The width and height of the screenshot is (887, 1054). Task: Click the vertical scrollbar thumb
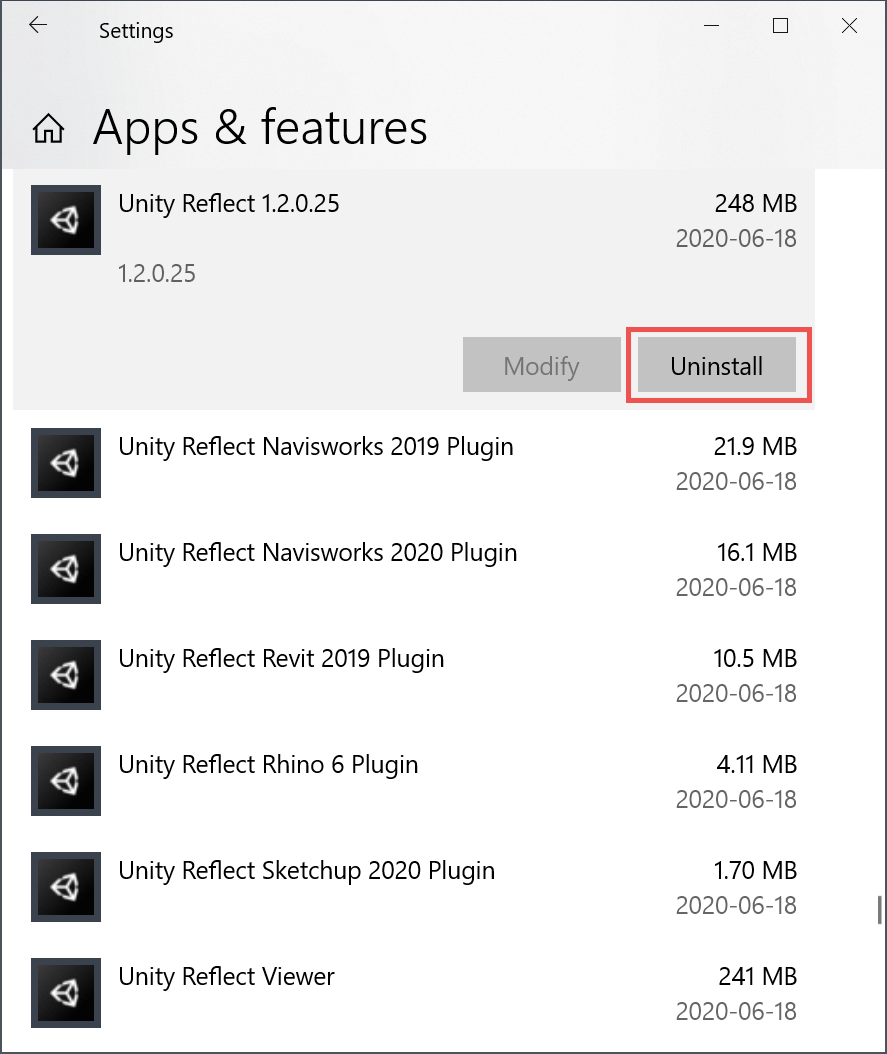(879, 910)
